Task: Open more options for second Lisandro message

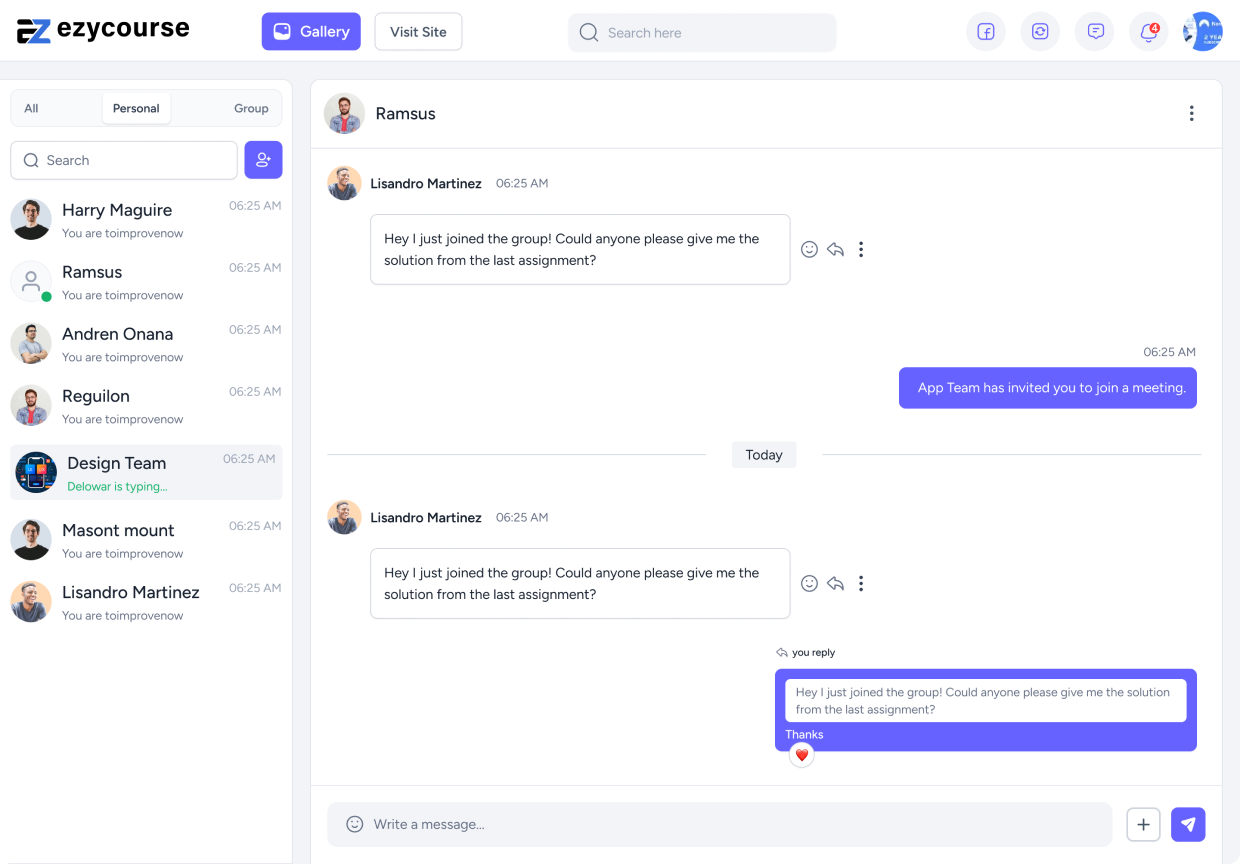Action: coord(861,583)
